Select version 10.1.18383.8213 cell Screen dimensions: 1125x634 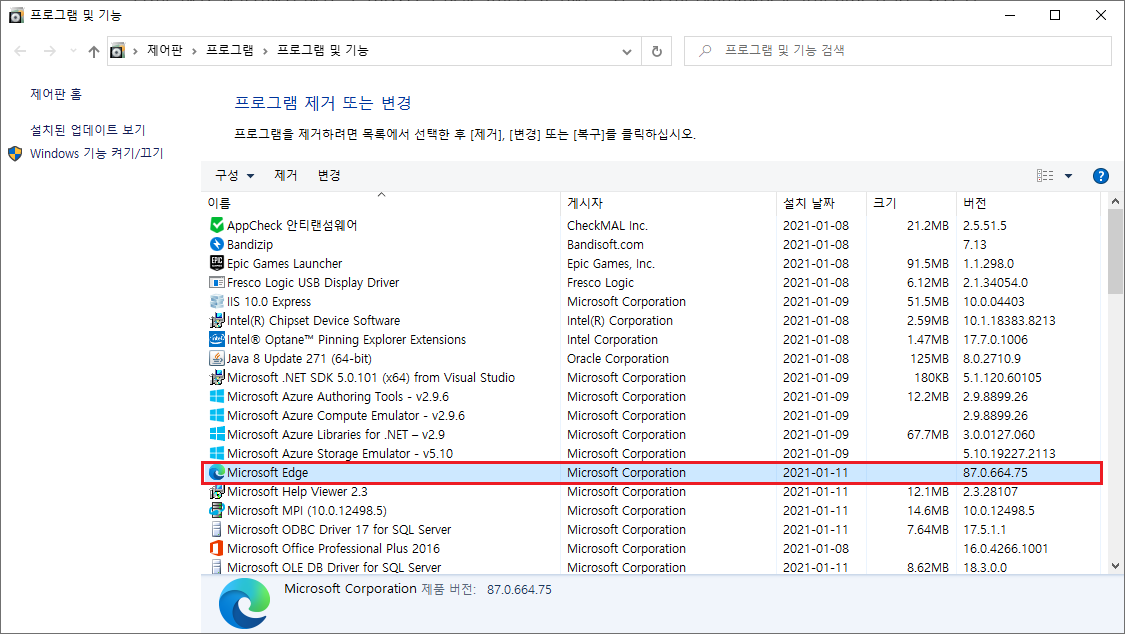tap(1009, 321)
